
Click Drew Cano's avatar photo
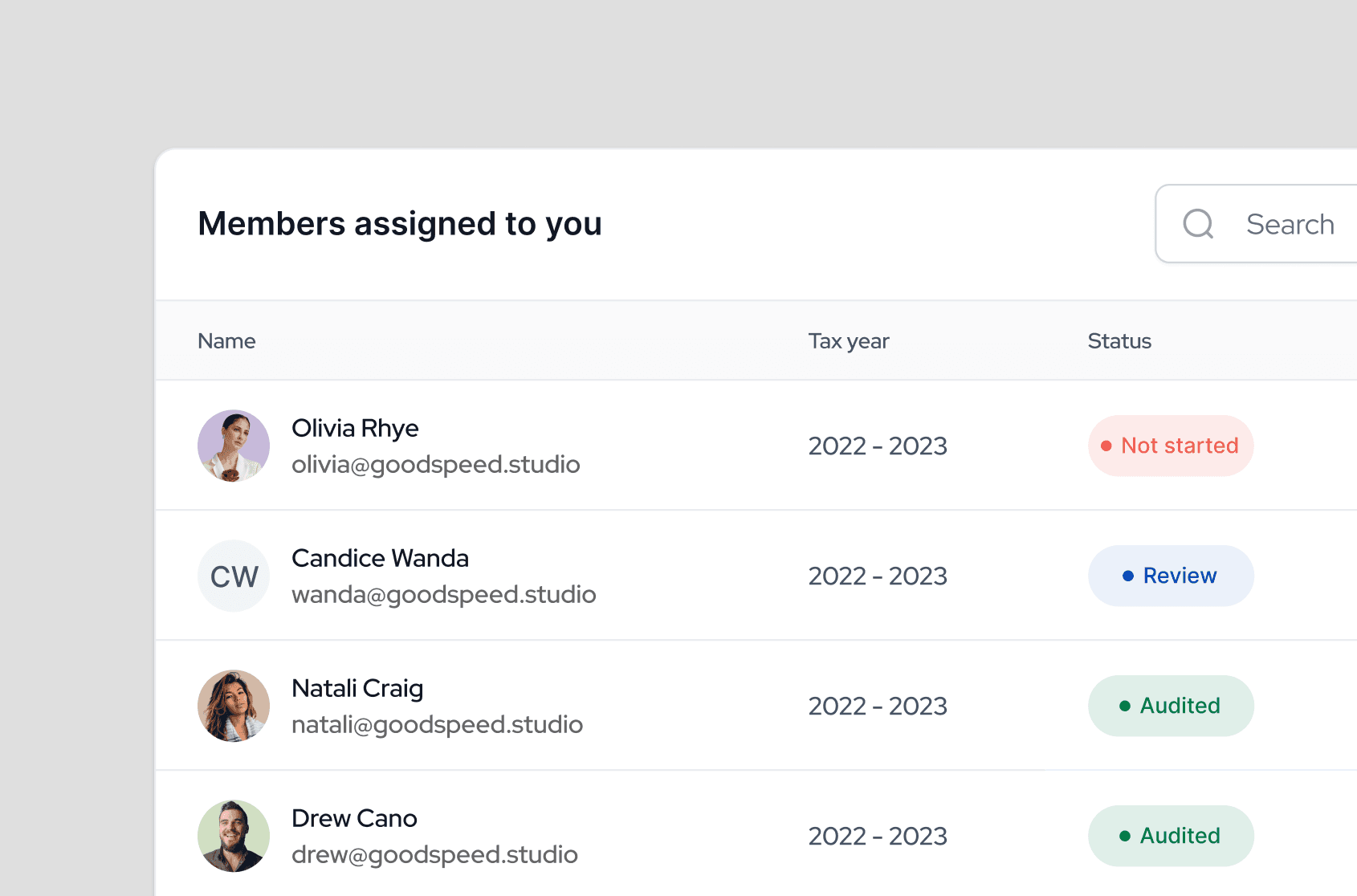pos(234,836)
